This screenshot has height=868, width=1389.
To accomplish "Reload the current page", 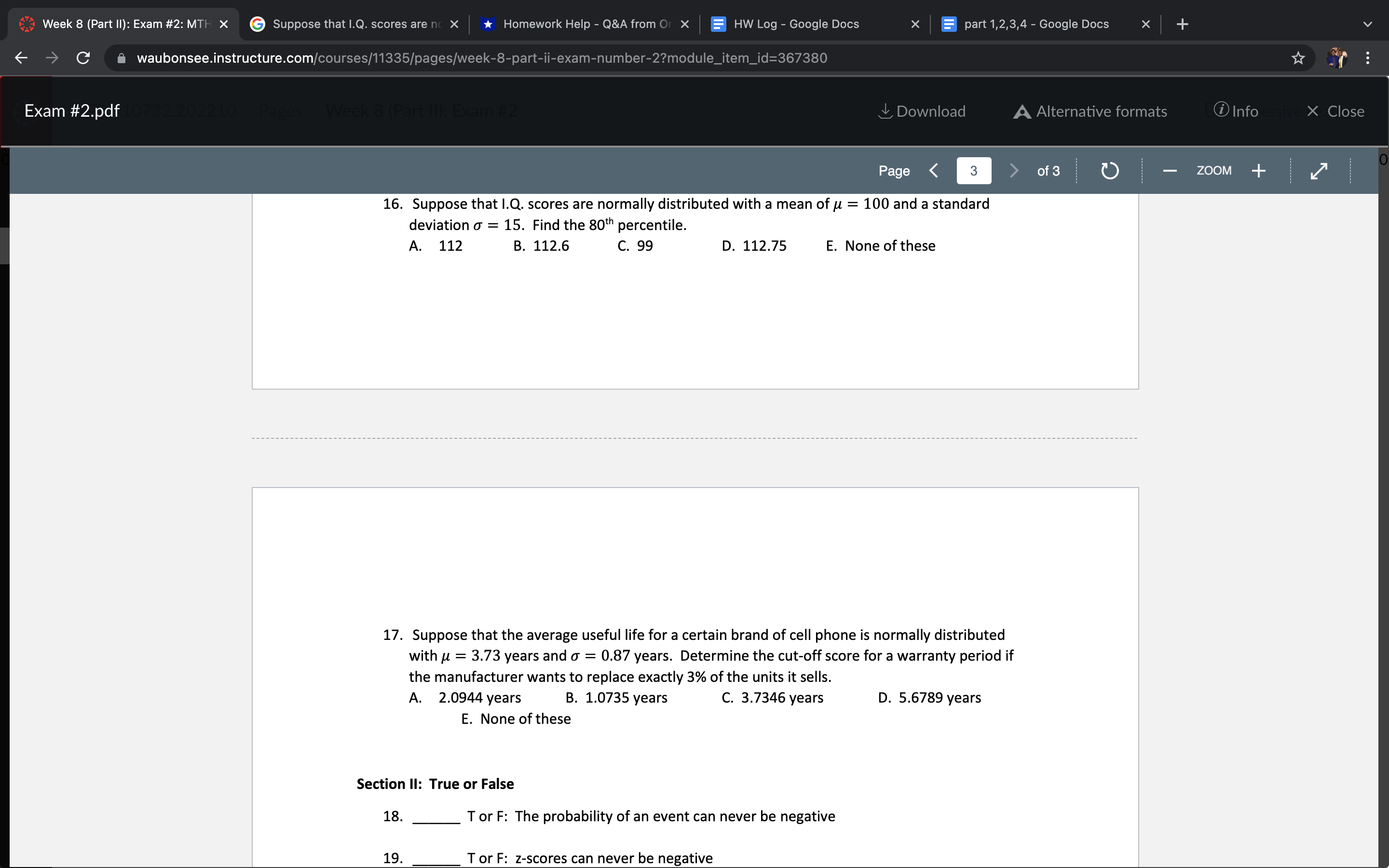I will pos(82,57).
